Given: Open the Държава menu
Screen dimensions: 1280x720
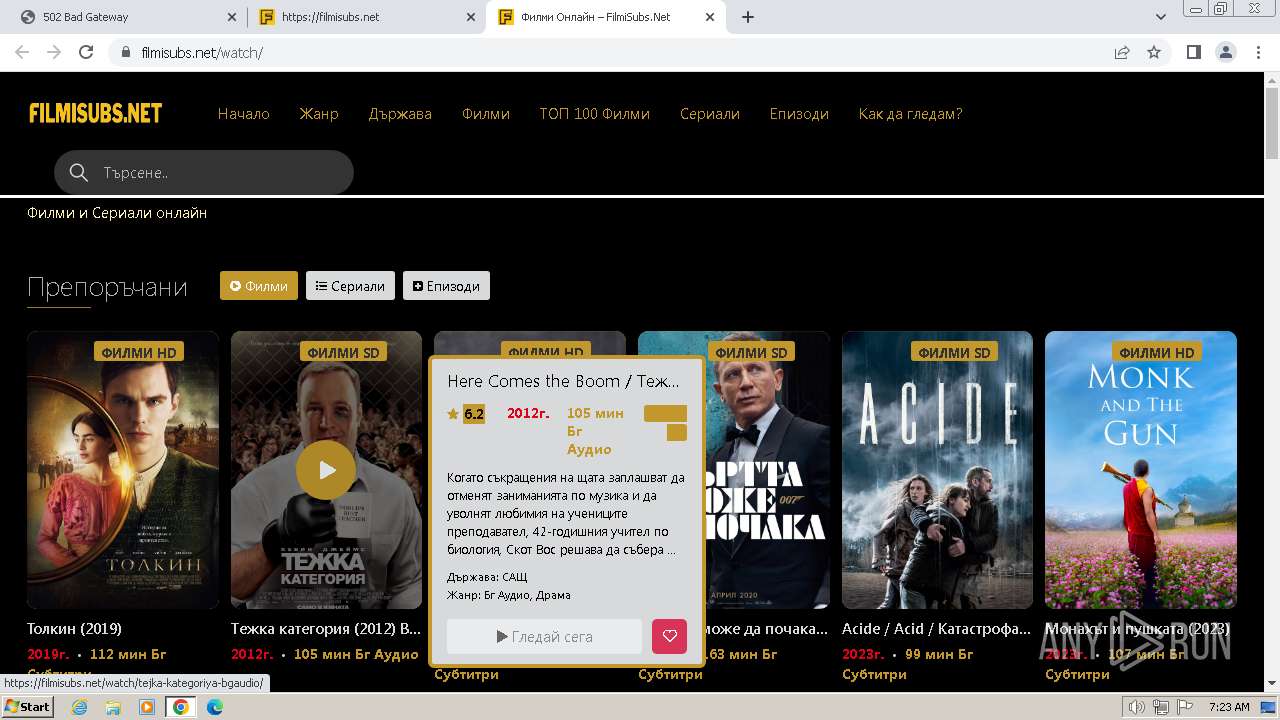Looking at the screenshot, I should (x=400, y=114).
